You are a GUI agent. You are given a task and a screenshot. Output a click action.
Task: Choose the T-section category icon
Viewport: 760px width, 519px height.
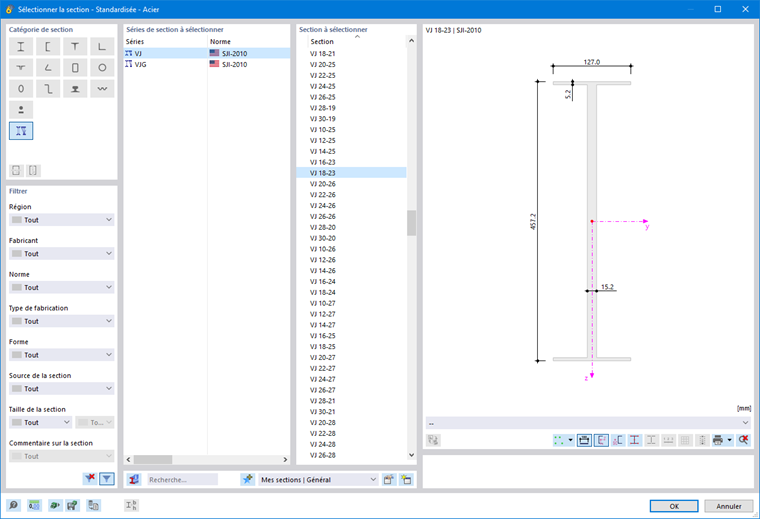(x=75, y=47)
